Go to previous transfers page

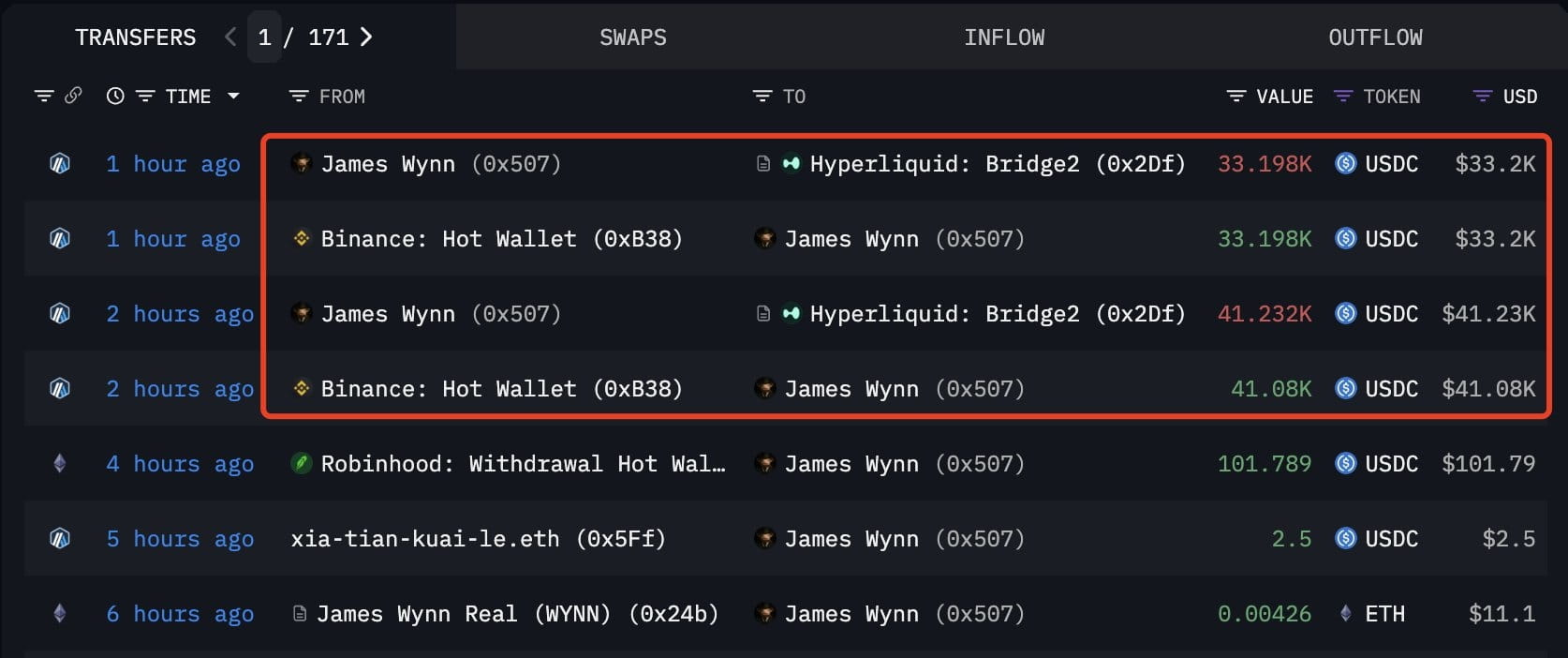coord(230,37)
